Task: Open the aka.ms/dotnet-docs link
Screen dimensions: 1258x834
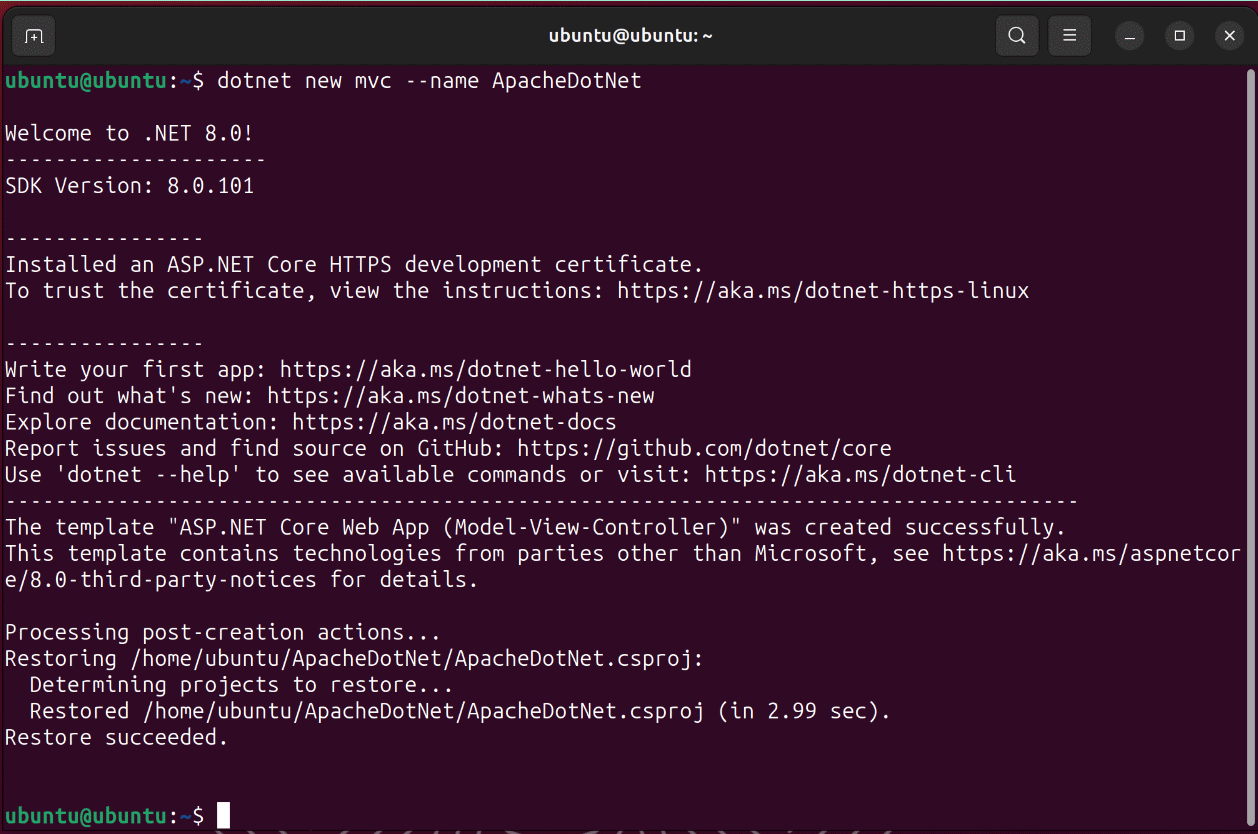Action: click(x=455, y=422)
